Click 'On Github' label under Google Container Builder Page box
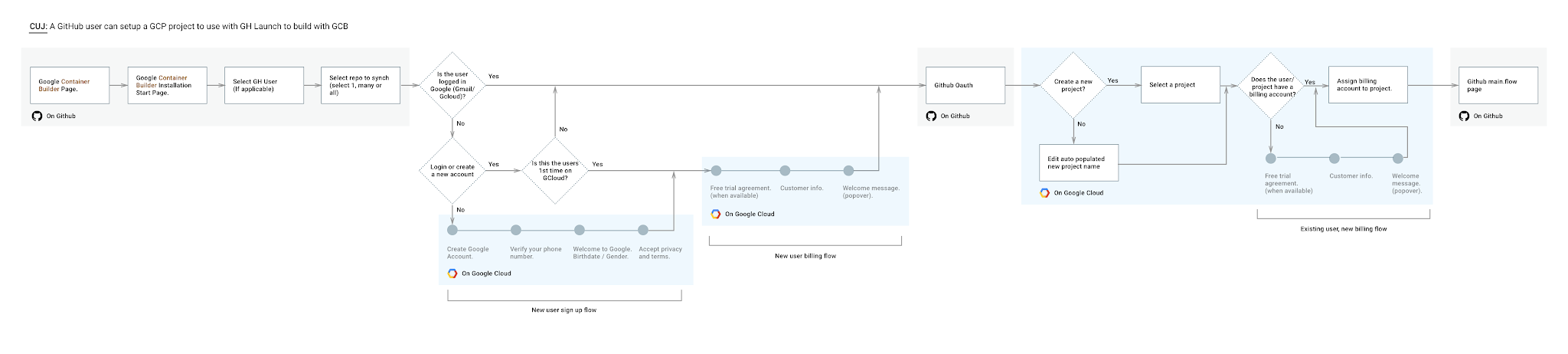 (x=60, y=116)
